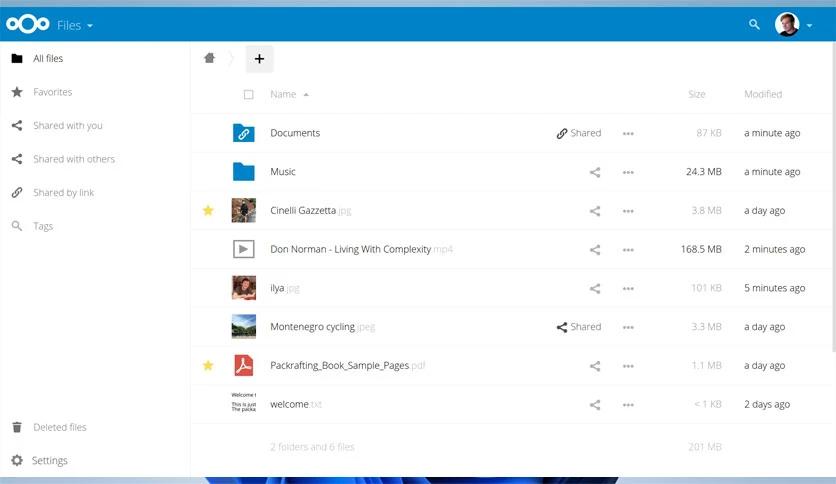This screenshot has height=484, width=836.
Task: Open more actions for Packrafting PDF
Action: (628, 366)
